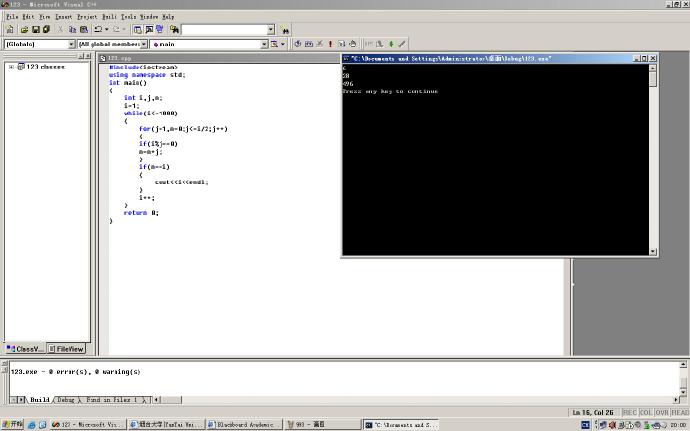Click the console window scroll-down arrow
The image size is (690, 431).
653,251
